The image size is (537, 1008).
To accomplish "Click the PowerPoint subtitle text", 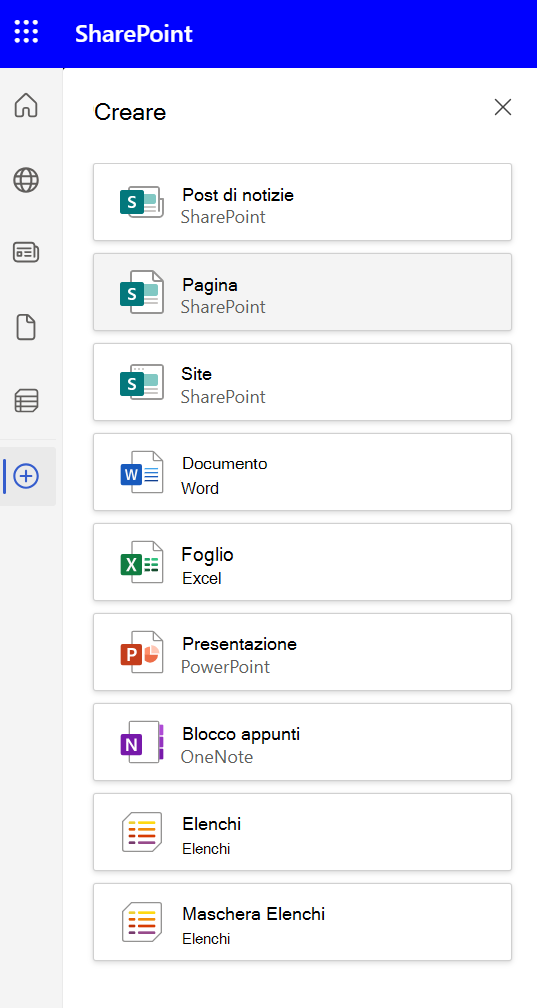I will click(x=226, y=667).
